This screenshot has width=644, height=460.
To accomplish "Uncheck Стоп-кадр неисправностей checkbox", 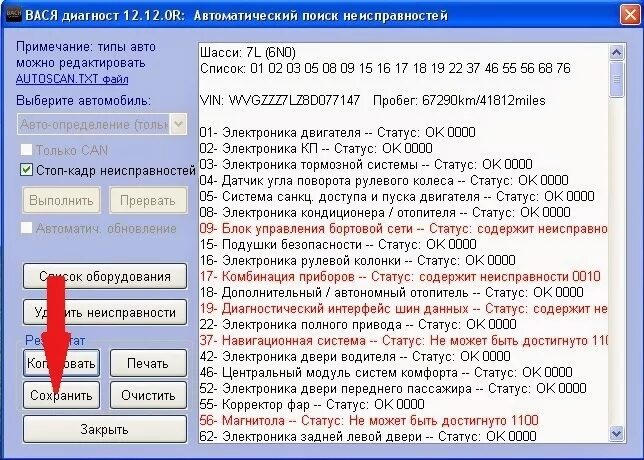I will coord(27,170).
